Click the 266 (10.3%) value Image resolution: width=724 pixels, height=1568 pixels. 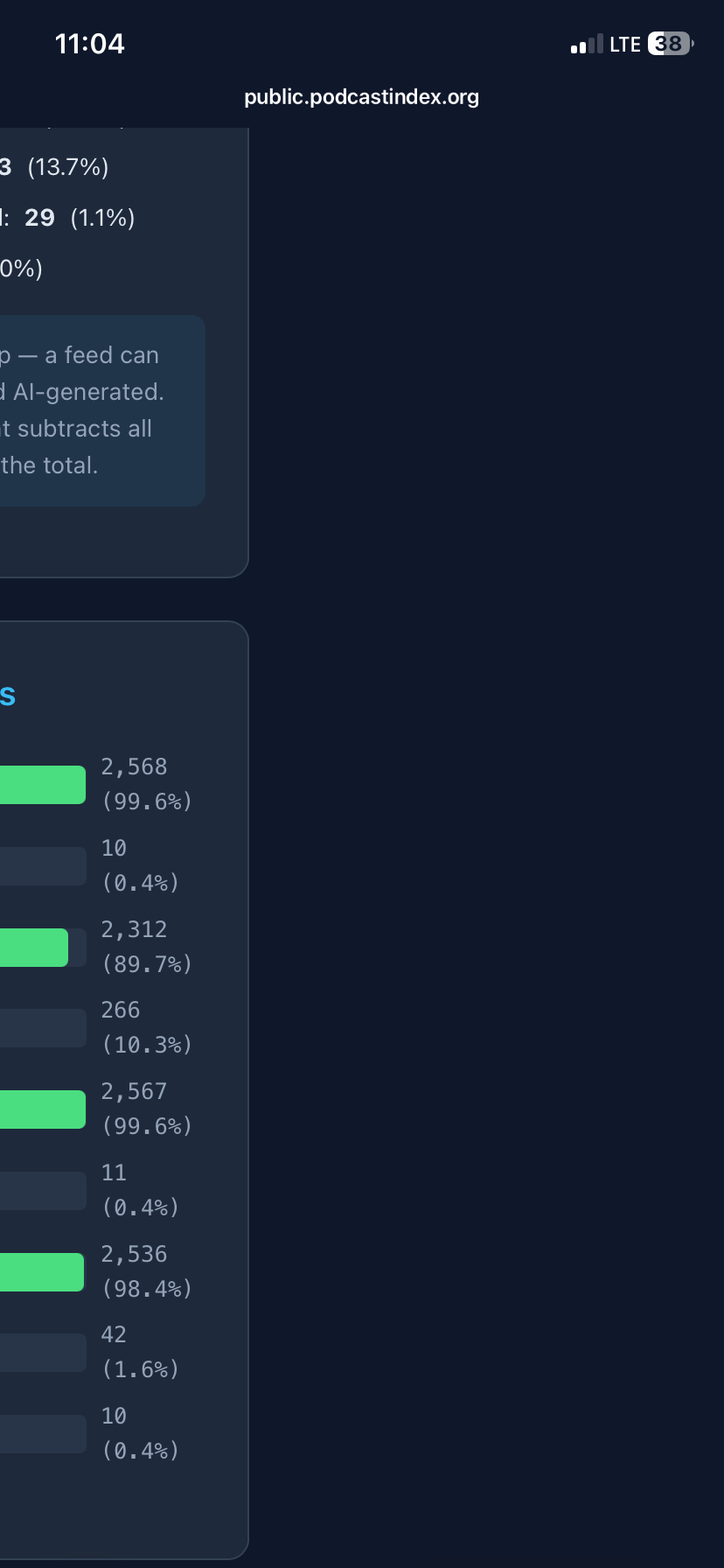[x=145, y=1027]
